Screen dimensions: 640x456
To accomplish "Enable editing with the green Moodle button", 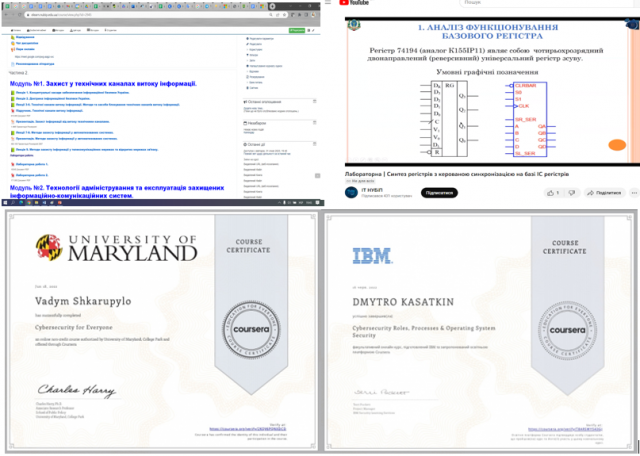I will tap(297, 30).
